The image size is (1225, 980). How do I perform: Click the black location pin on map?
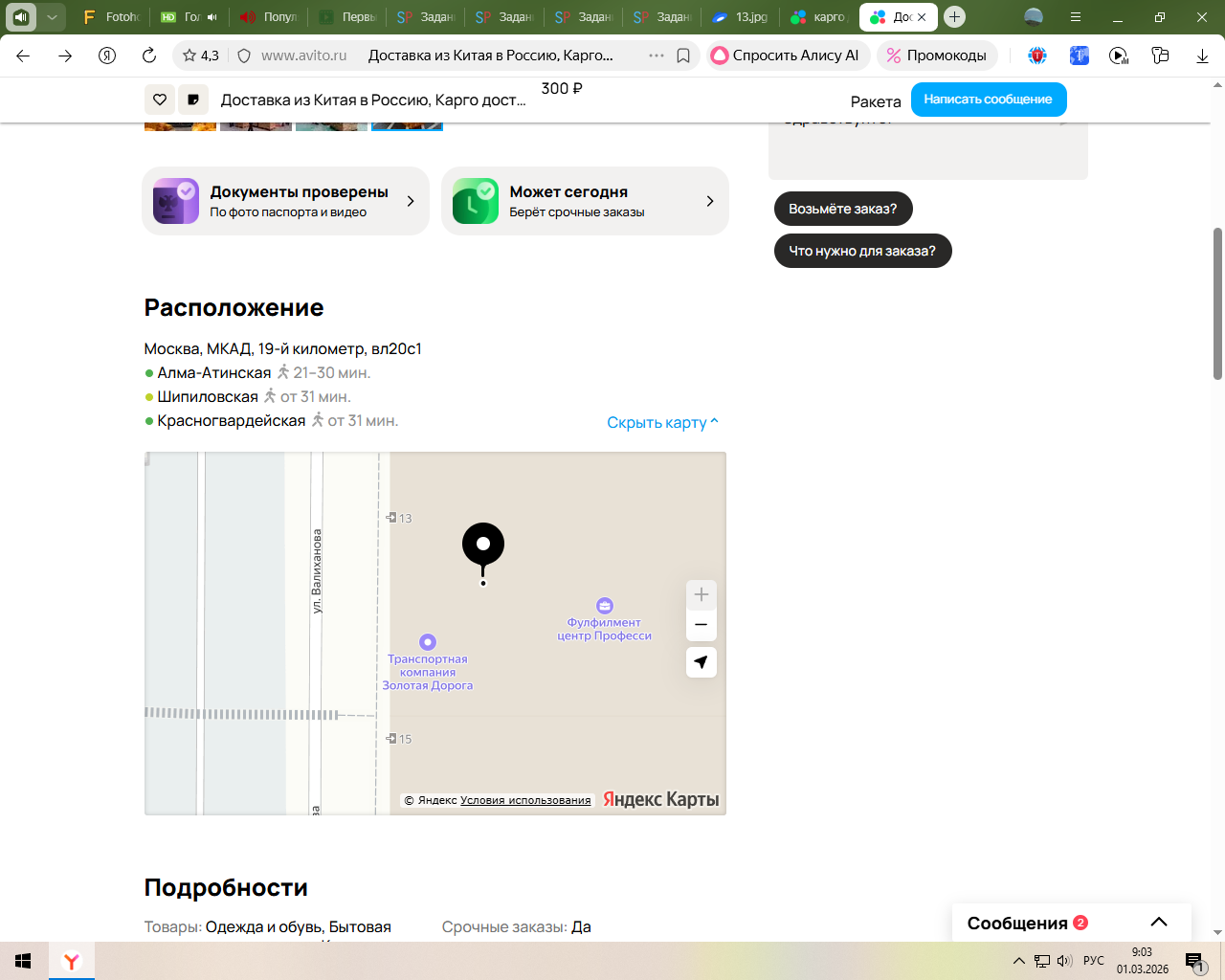pos(483,545)
